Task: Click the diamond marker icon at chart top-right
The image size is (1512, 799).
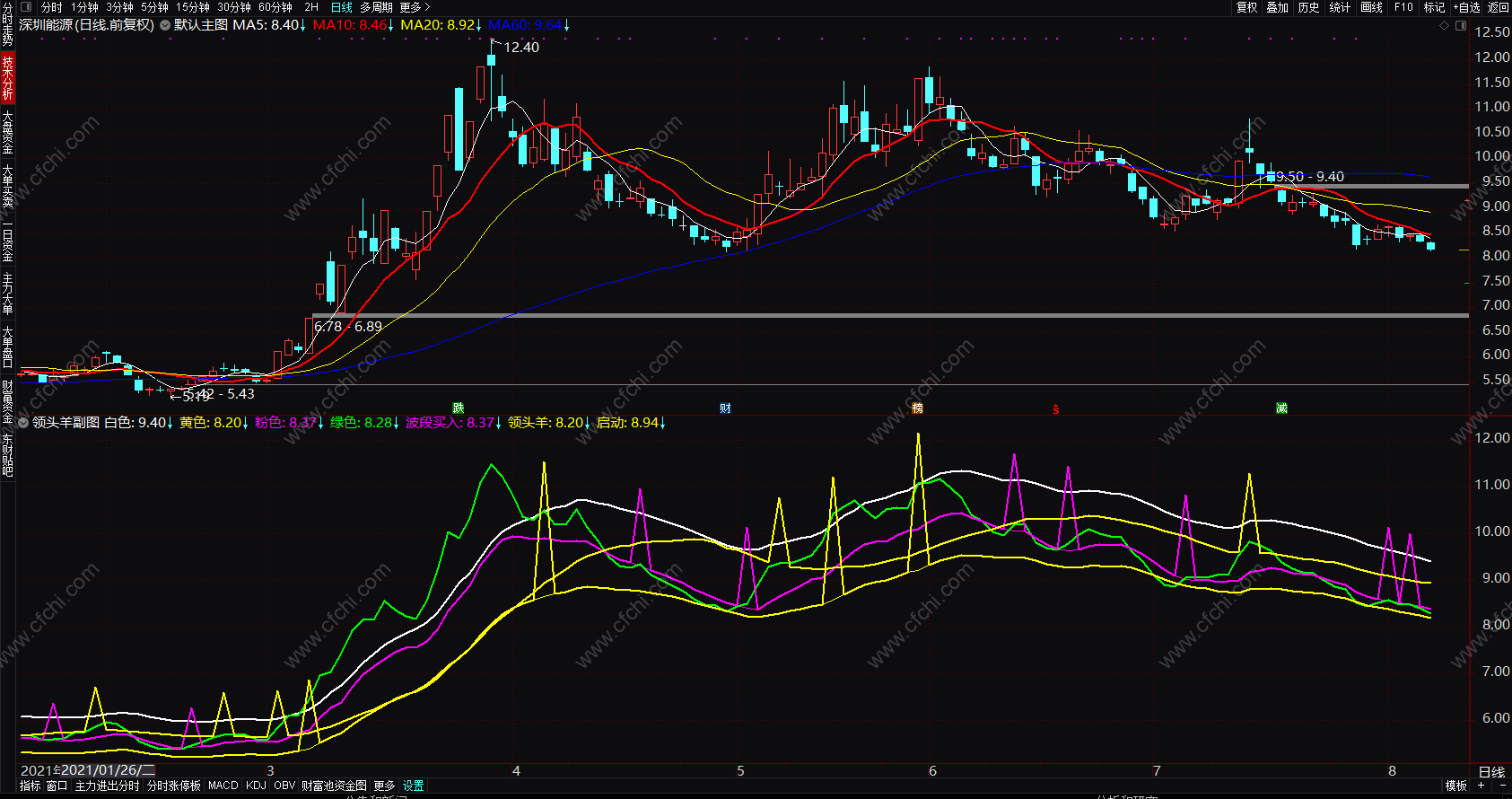Action: tap(1444, 26)
